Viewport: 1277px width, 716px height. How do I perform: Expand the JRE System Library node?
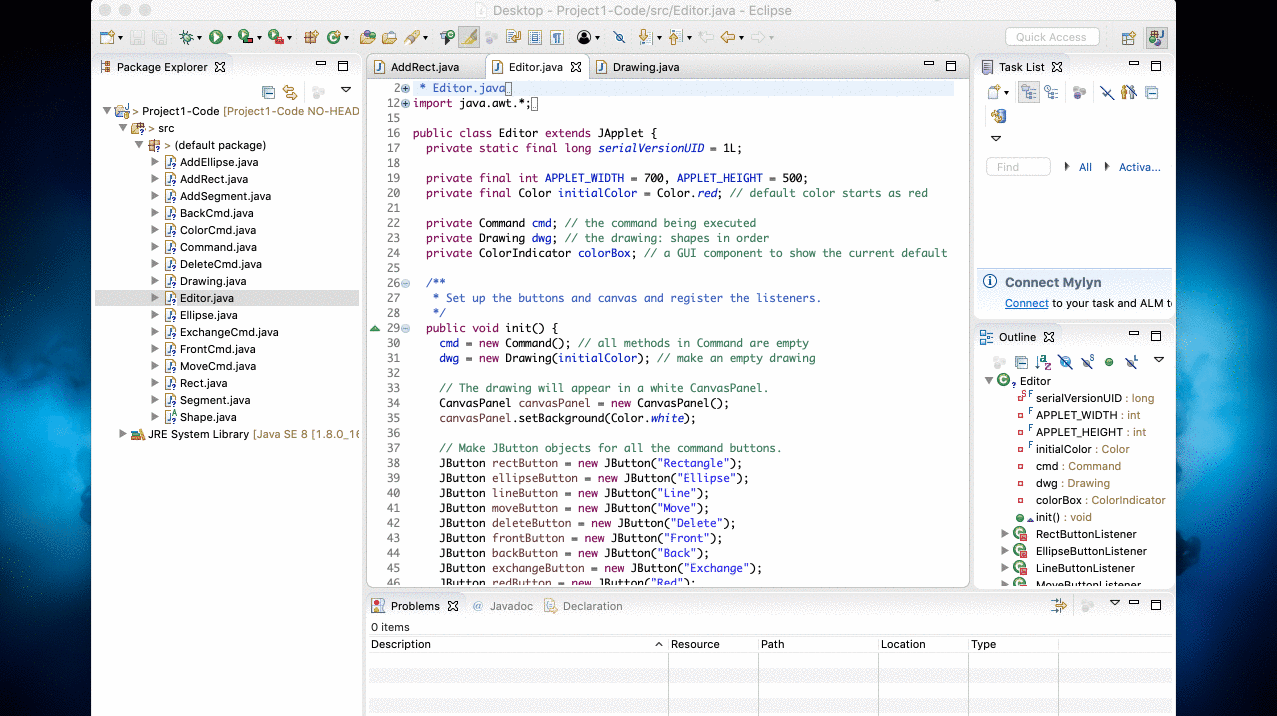123,434
